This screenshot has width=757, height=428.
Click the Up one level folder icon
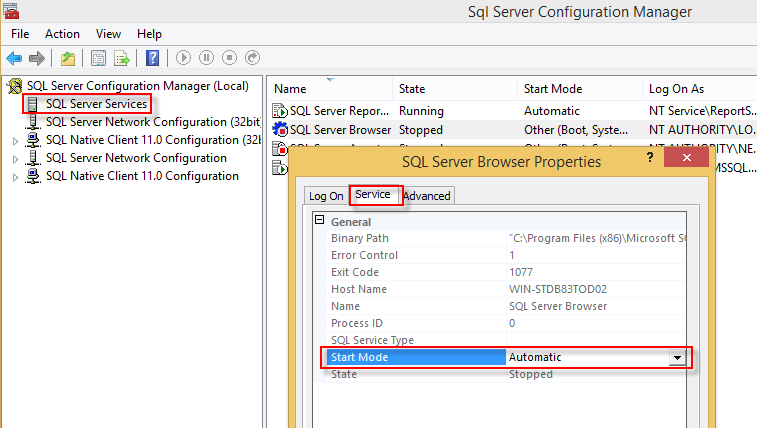[68, 58]
